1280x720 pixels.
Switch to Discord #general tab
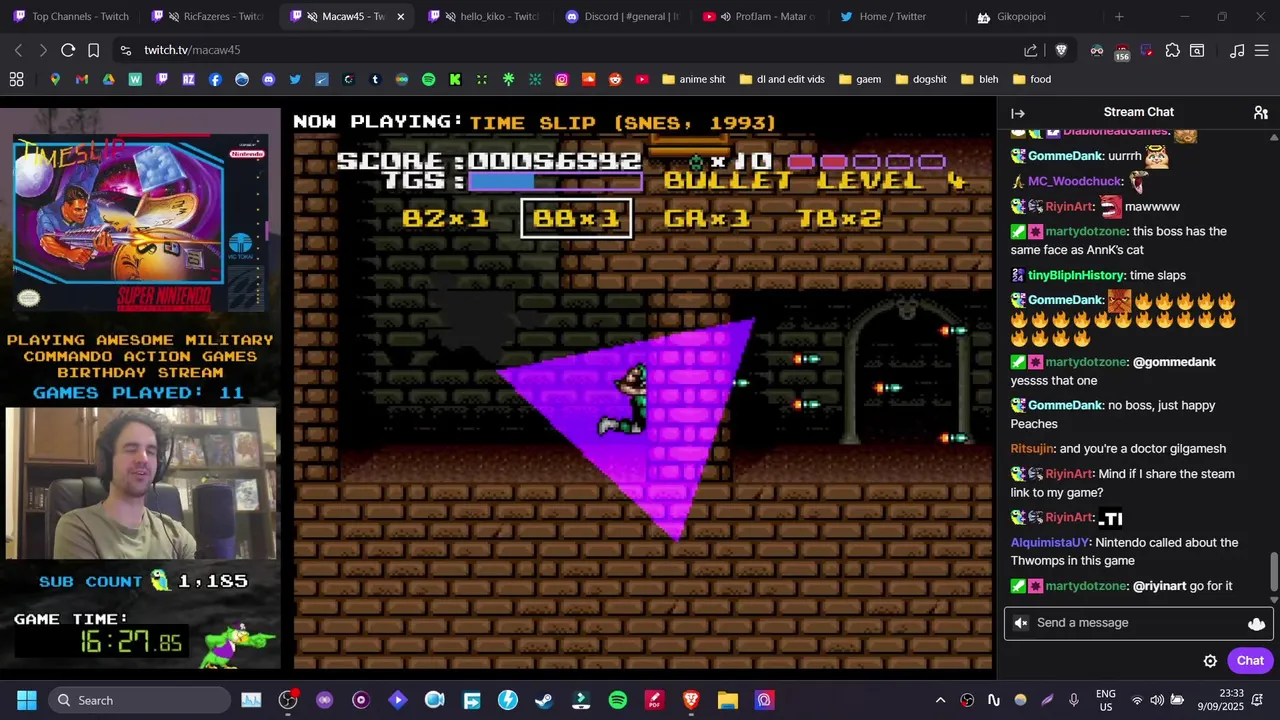tap(622, 16)
